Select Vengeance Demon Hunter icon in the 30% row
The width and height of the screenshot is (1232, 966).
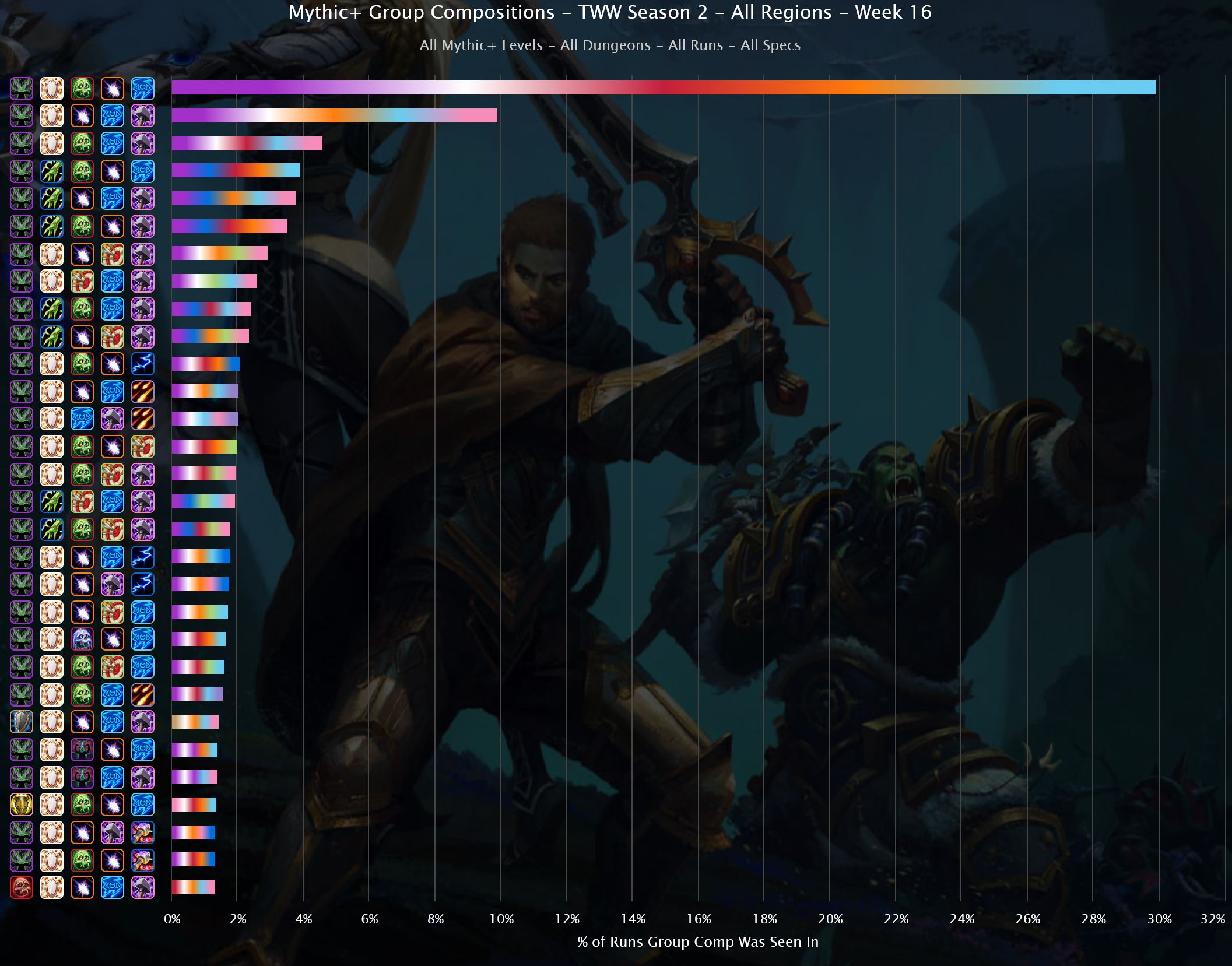[22, 89]
